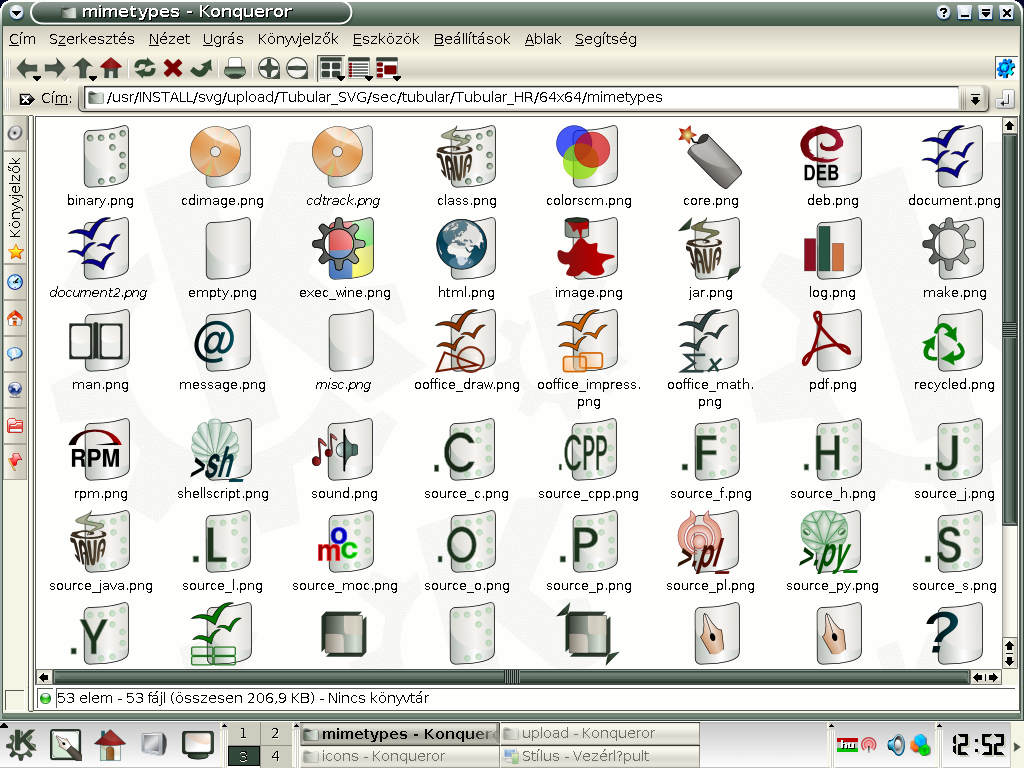Open the network globe sidebar tab
This screenshot has width=1024, height=768.
click(15, 390)
